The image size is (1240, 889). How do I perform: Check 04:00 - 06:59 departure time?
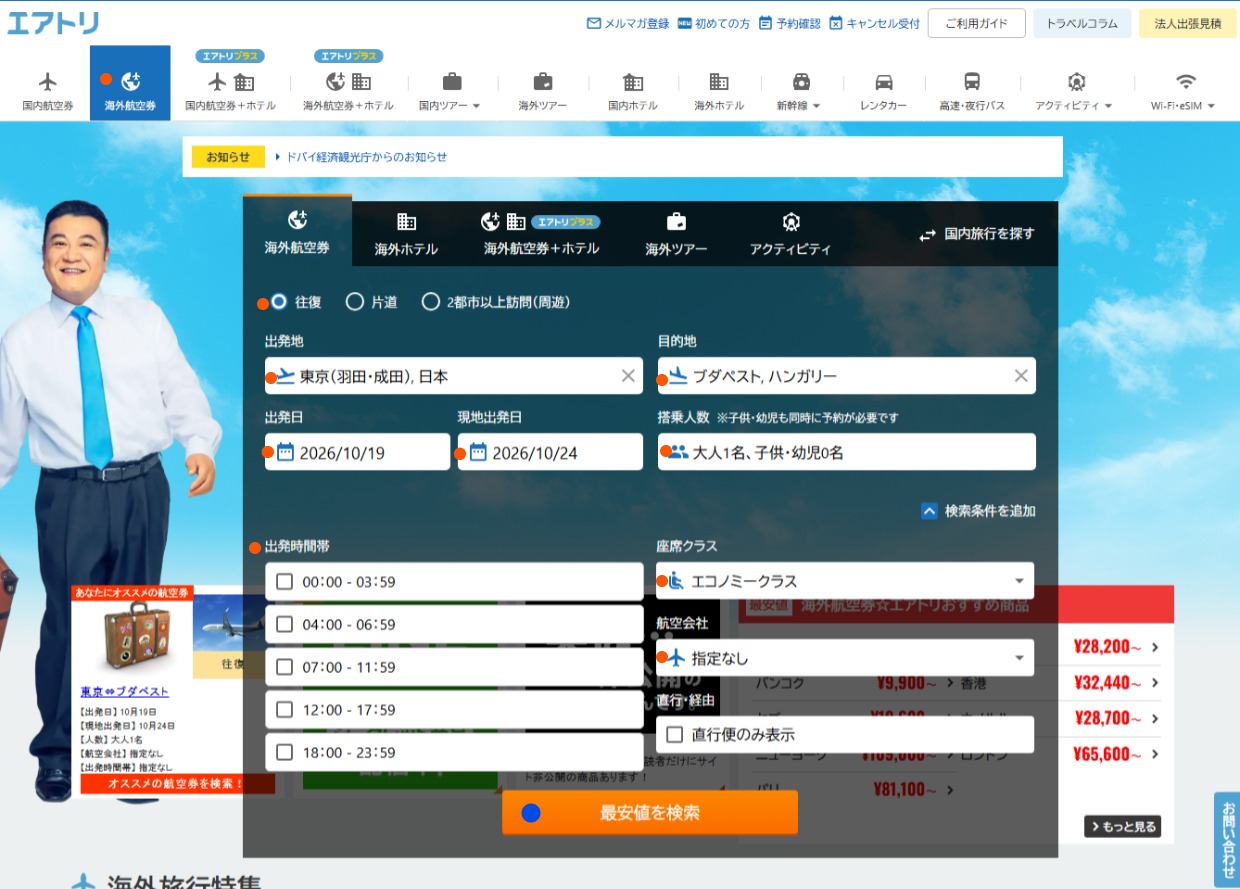click(x=285, y=624)
